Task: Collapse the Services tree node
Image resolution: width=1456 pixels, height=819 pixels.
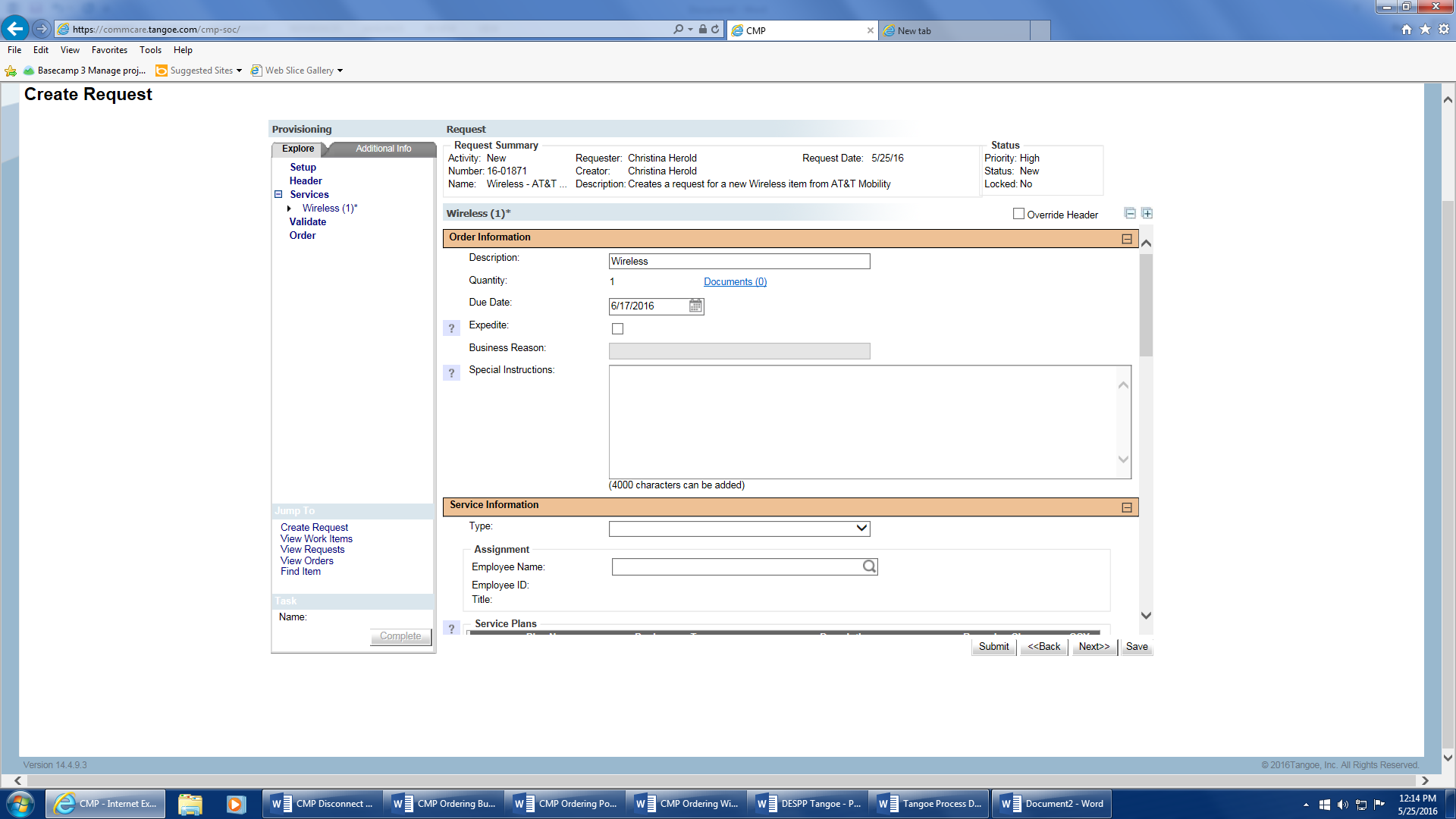Action: point(278,195)
